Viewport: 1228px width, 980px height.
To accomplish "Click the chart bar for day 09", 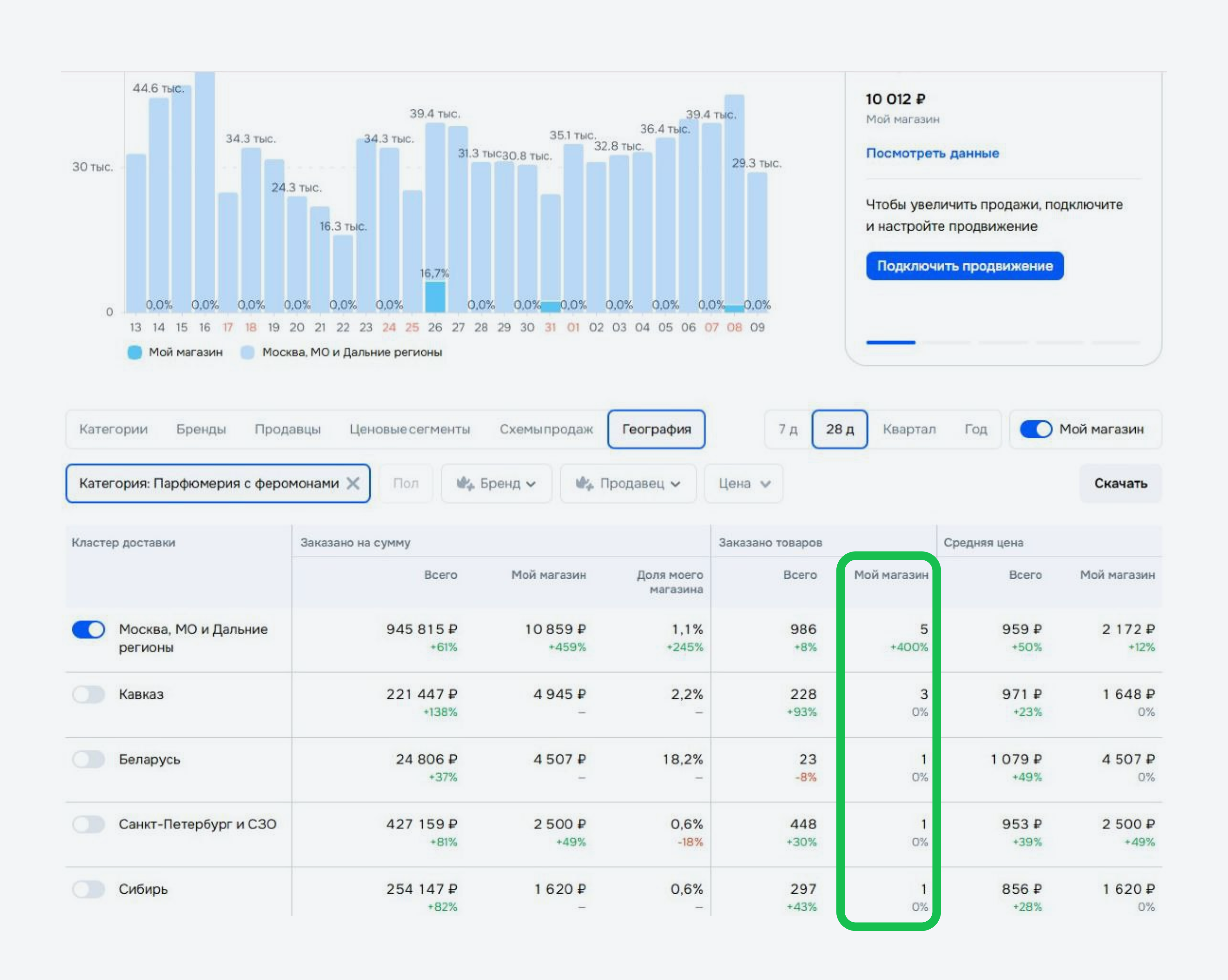I will pyautogui.click(x=757, y=242).
